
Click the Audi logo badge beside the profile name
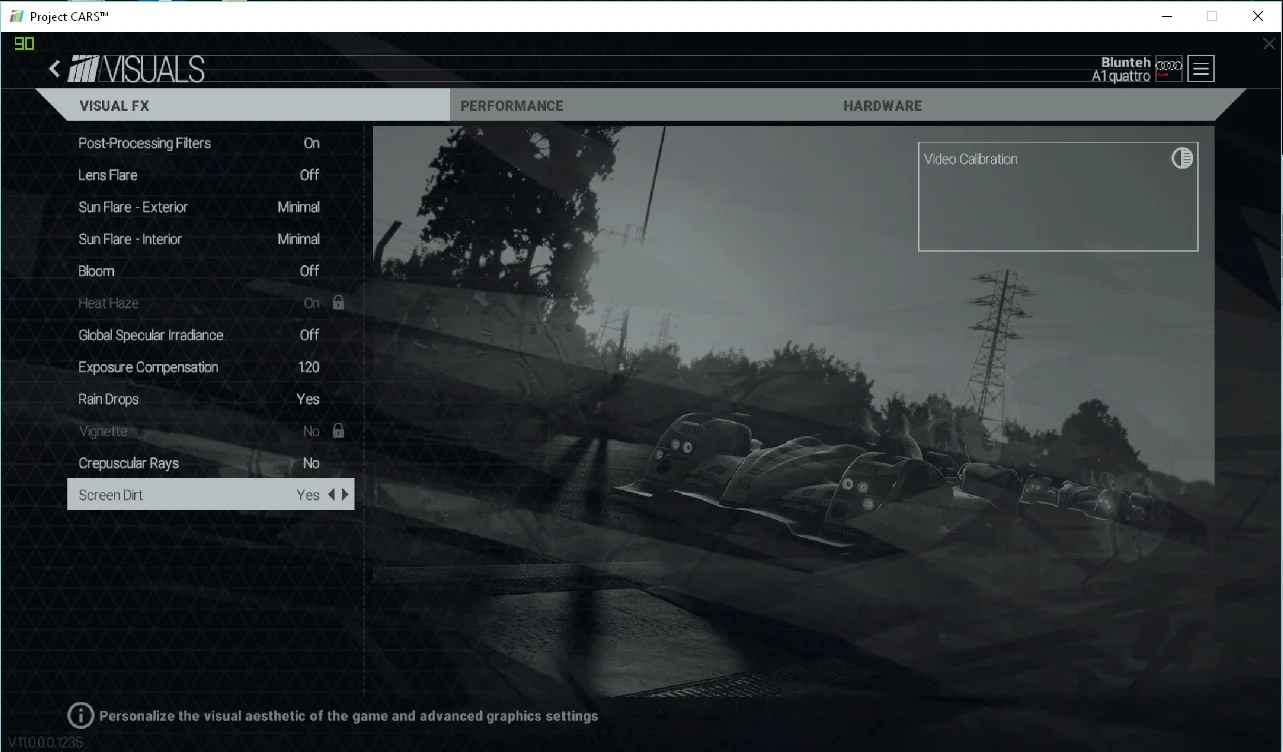[x=1168, y=68]
